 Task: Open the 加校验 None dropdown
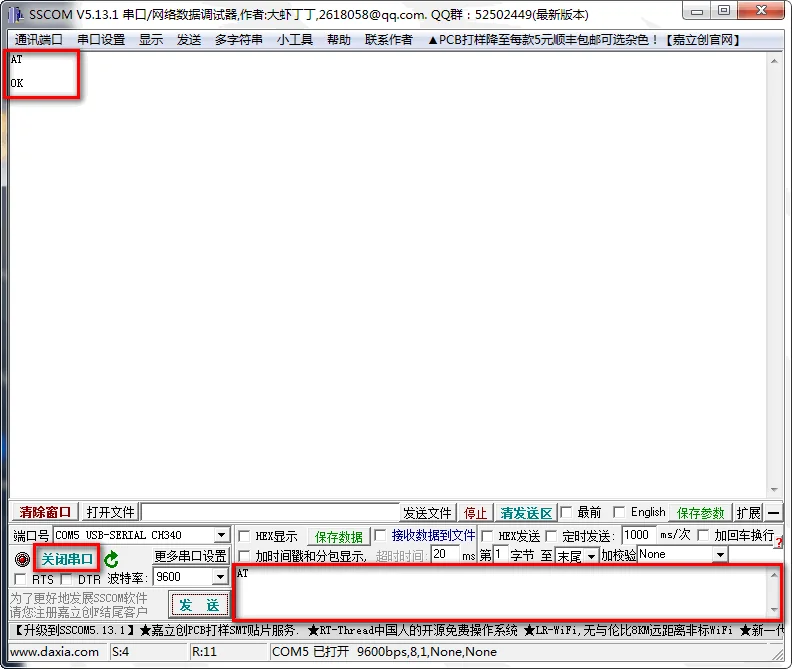click(720, 555)
